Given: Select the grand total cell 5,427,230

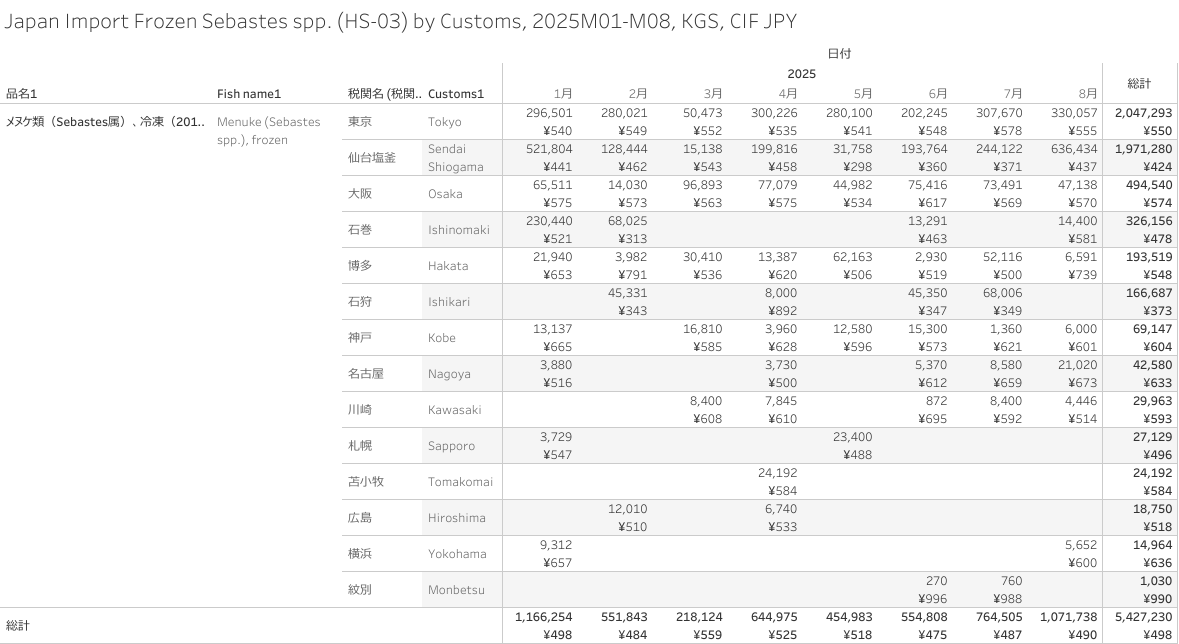Looking at the screenshot, I should click(x=1137, y=617).
